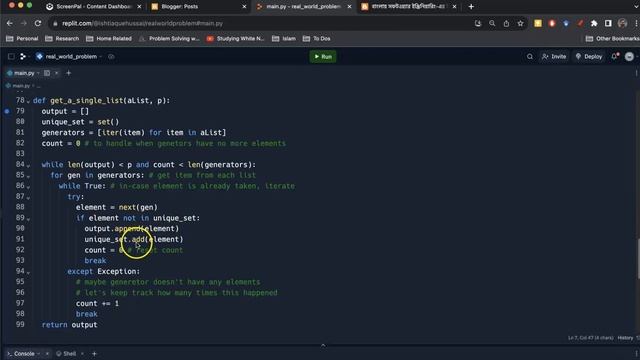640x360 pixels.
Task: Close the main.py replit browser tab
Action: (x=349, y=7)
